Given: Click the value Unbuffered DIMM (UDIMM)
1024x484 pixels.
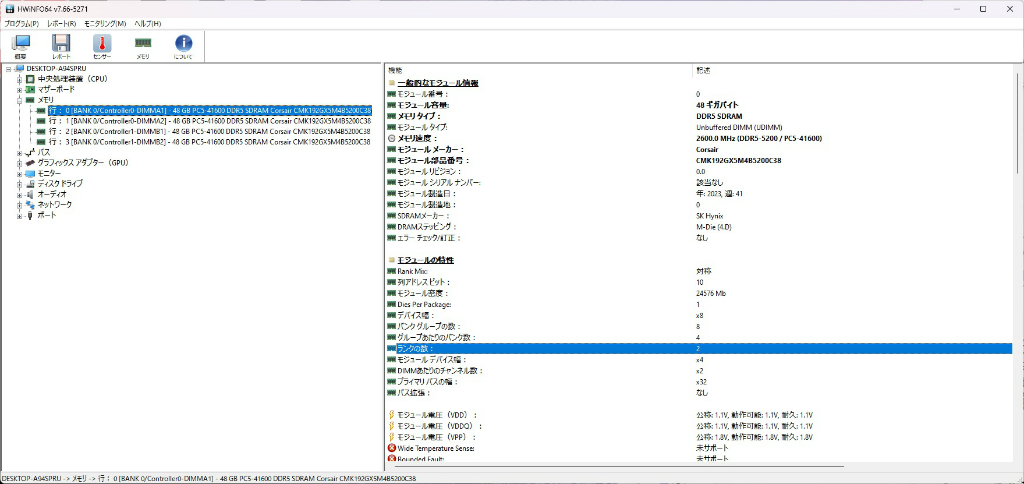Looking at the screenshot, I should (739, 127).
